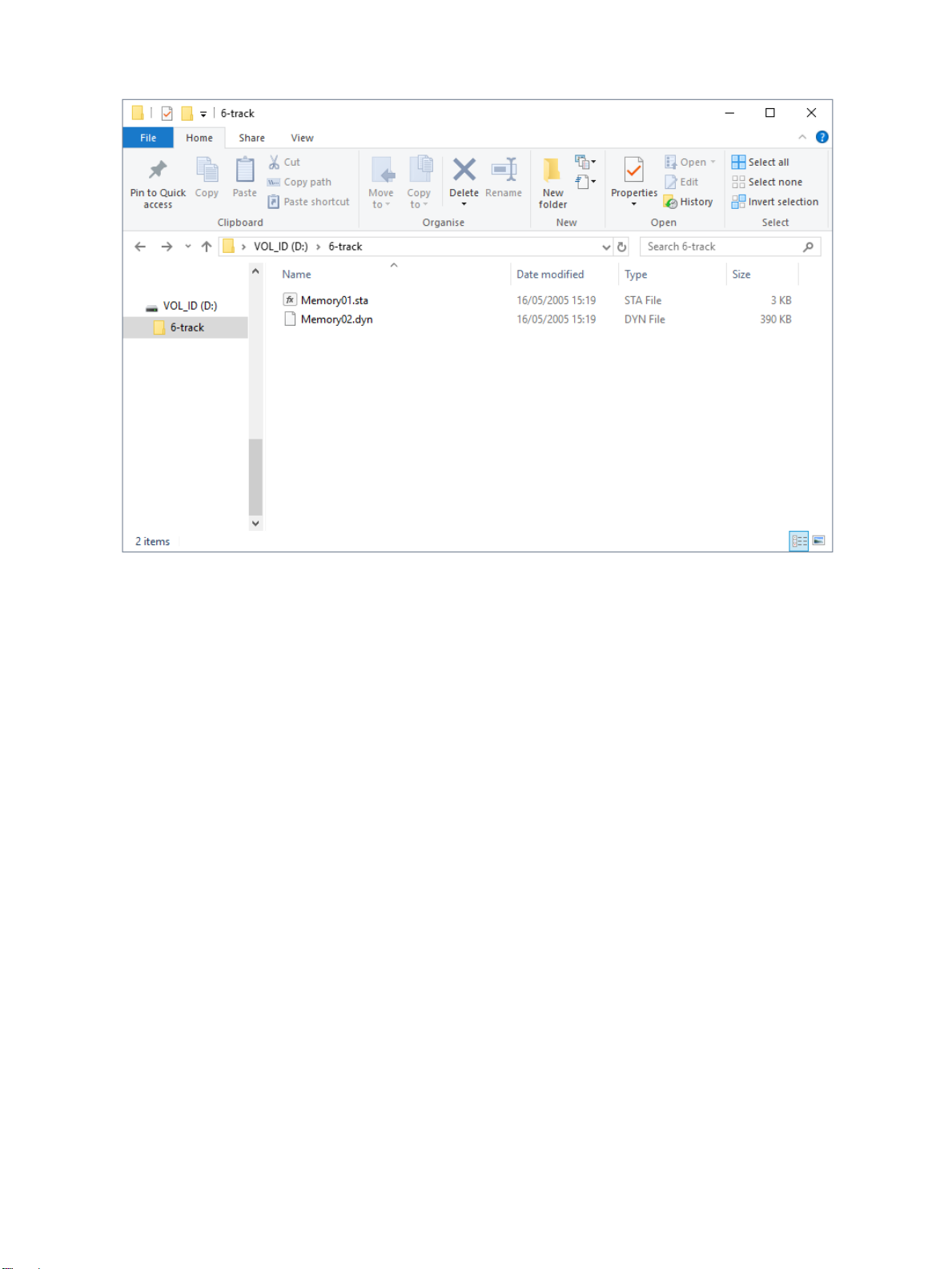Viewport: 952px width, 1269px height.
Task: Click the quick access Properties icon in title bar
Action: point(167,114)
